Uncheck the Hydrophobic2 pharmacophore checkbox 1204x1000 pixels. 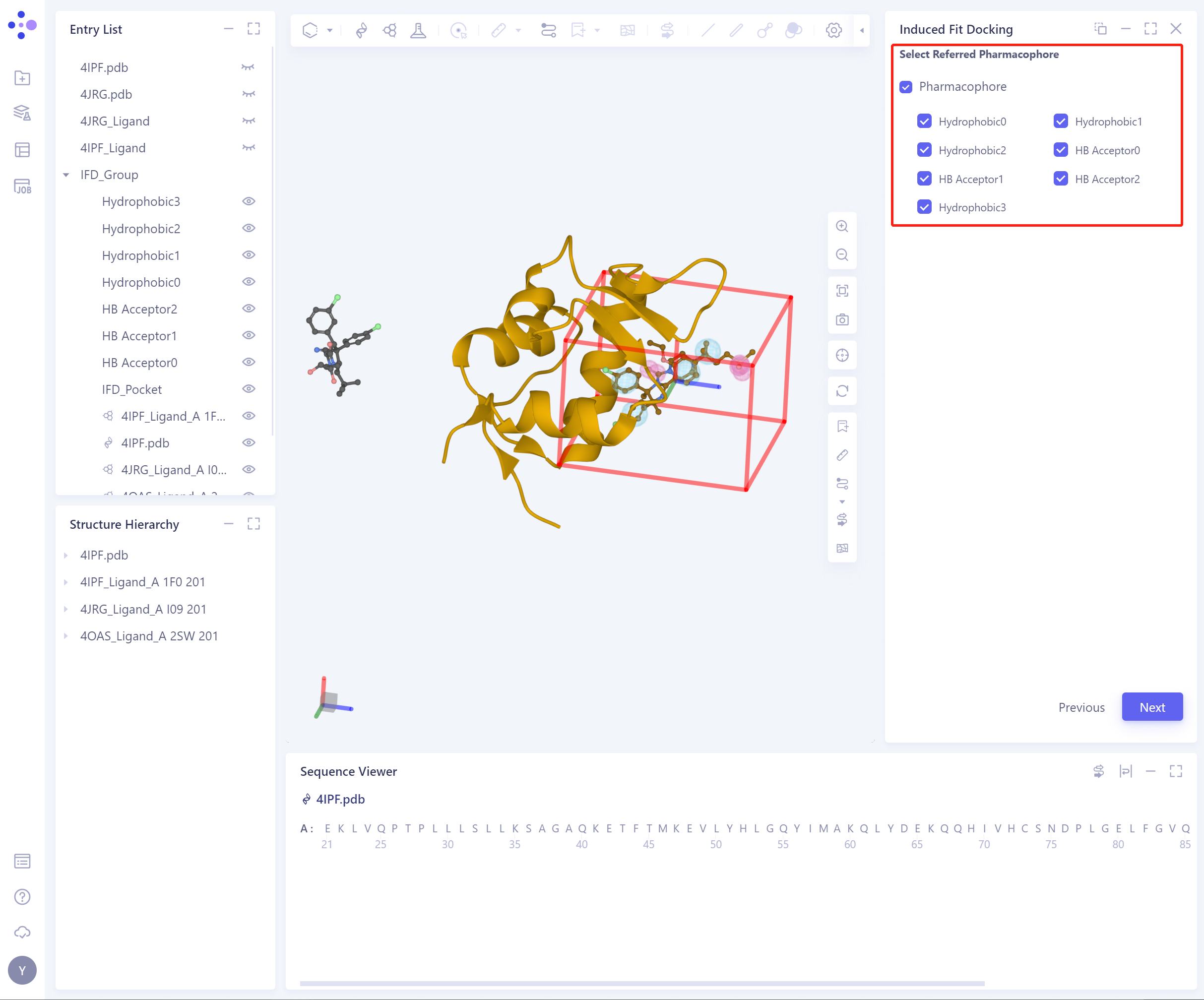(924, 150)
